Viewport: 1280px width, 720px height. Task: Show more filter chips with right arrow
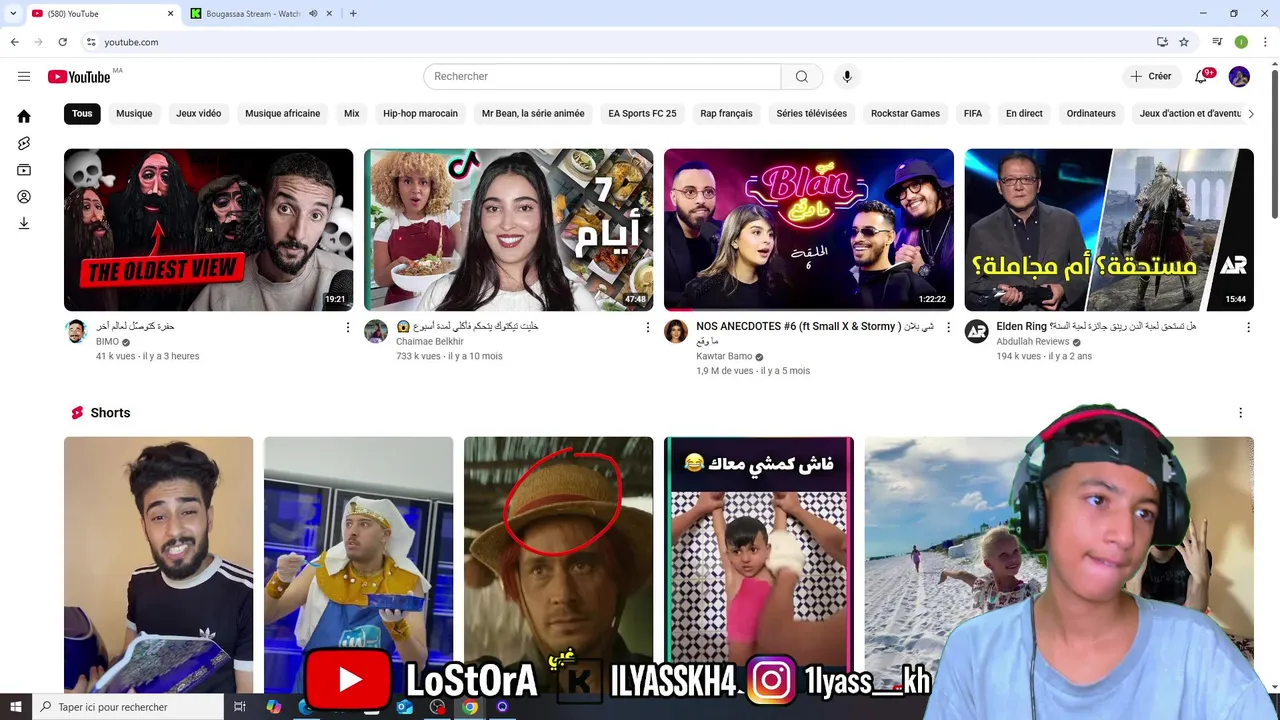[1250, 113]
